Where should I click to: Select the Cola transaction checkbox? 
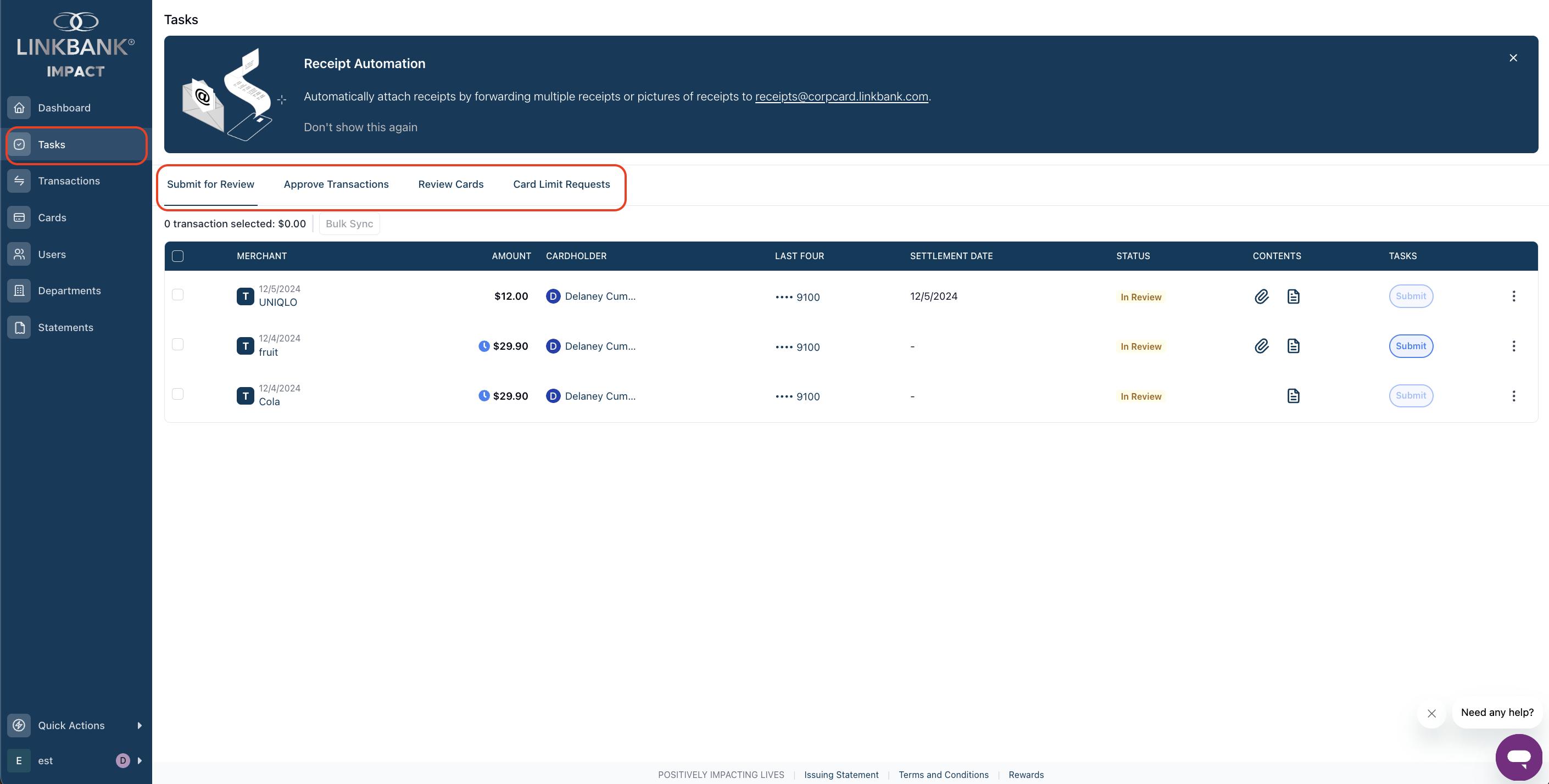tap(178, 394)
